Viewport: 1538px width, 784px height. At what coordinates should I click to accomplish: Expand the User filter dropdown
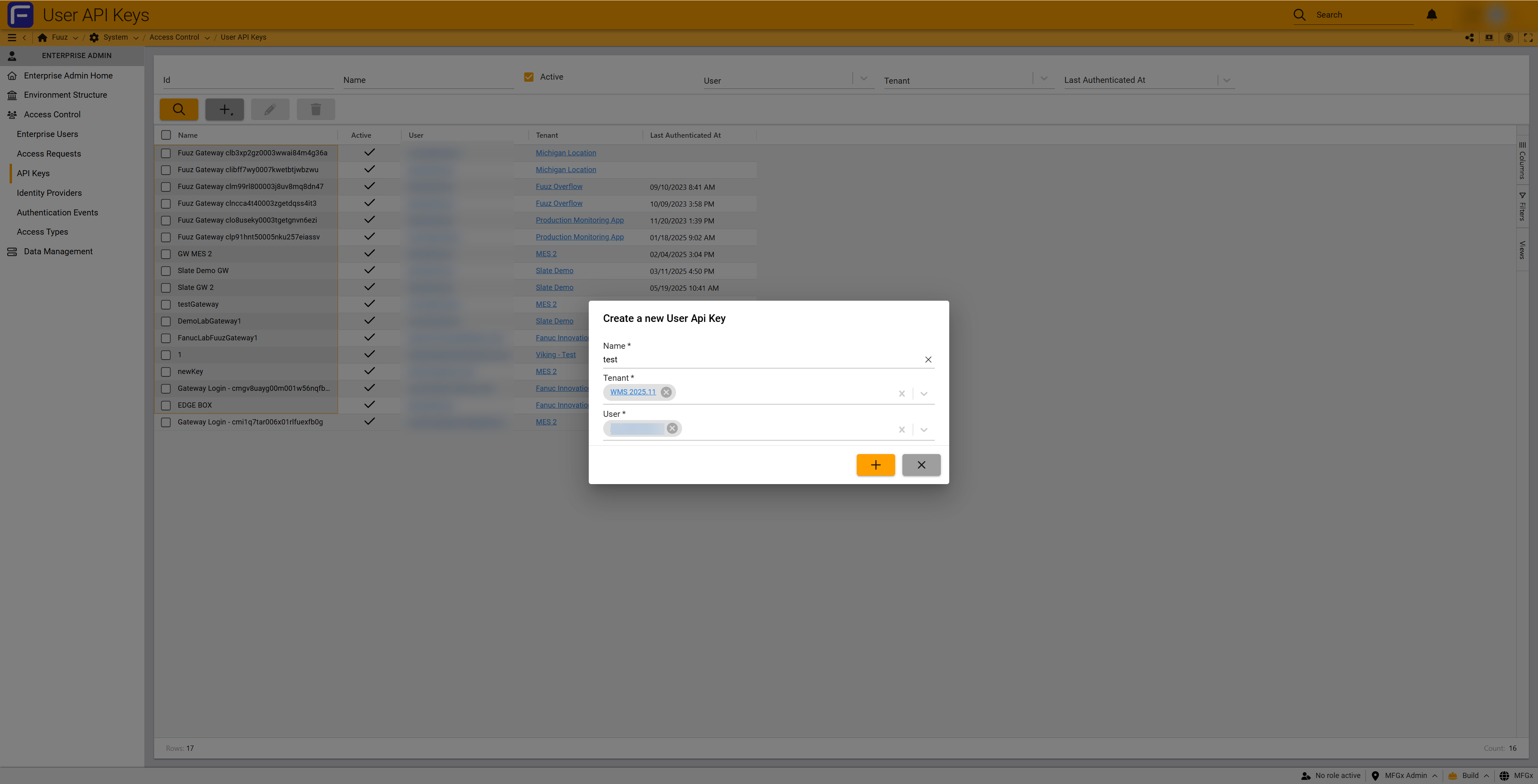point(864,79)
